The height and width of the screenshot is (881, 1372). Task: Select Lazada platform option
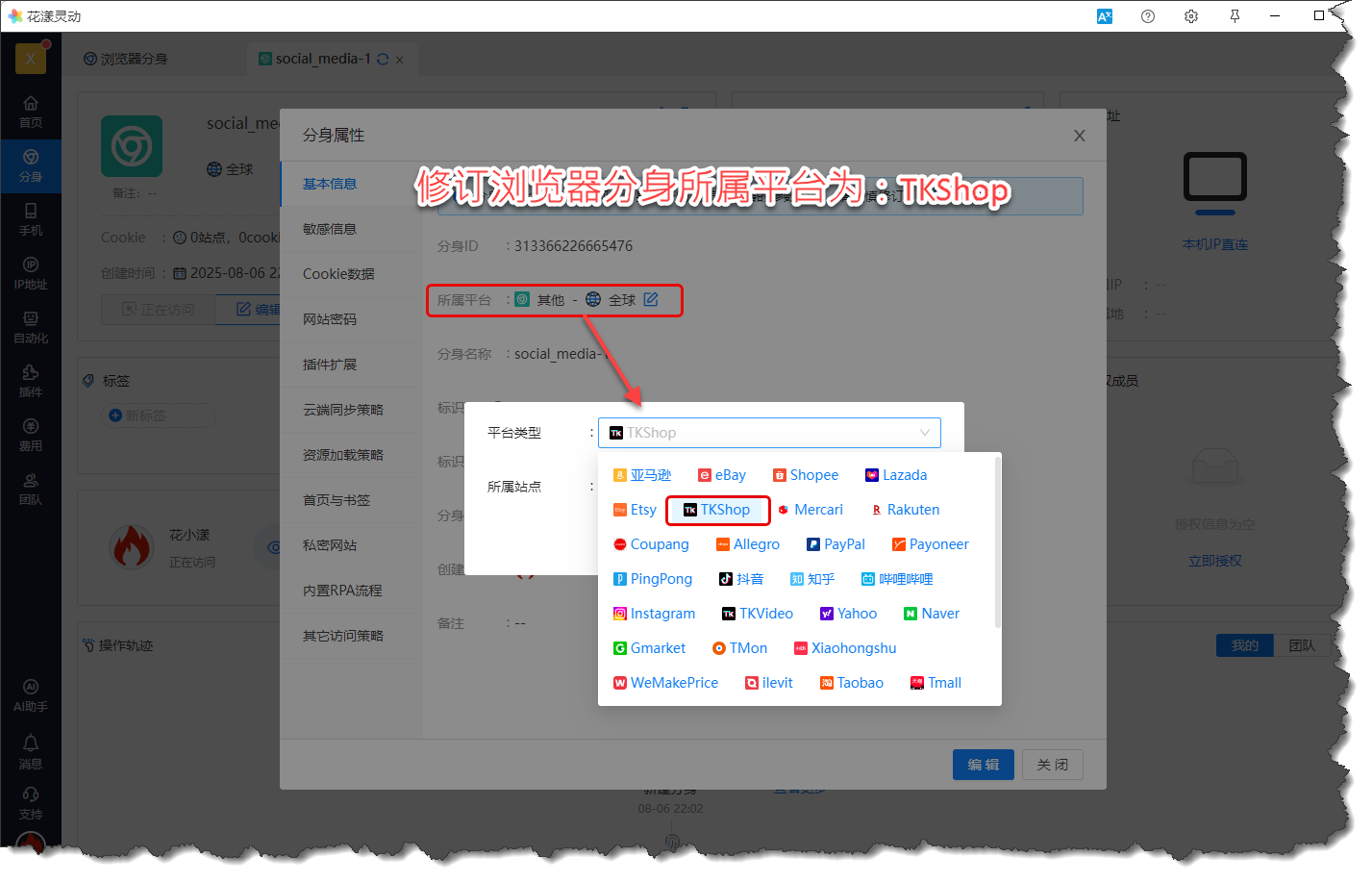click(896, 475)
